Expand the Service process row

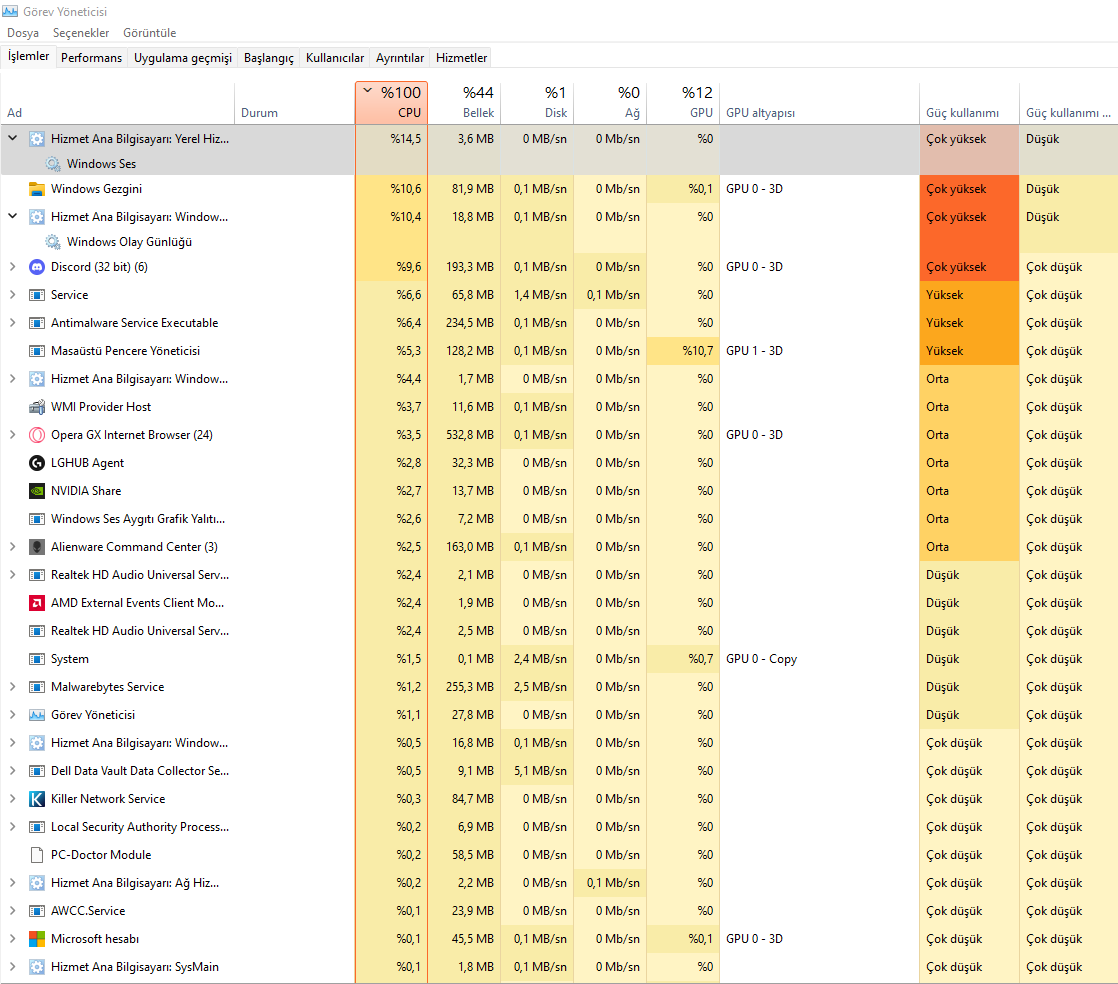point(12,294)
